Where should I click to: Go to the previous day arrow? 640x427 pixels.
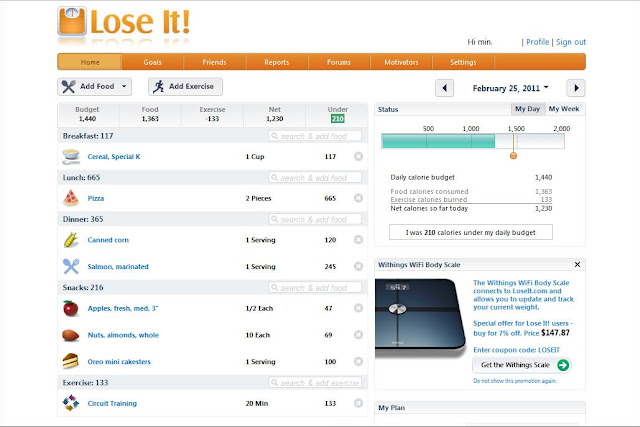pyautogui.click(x=444, y=88)
